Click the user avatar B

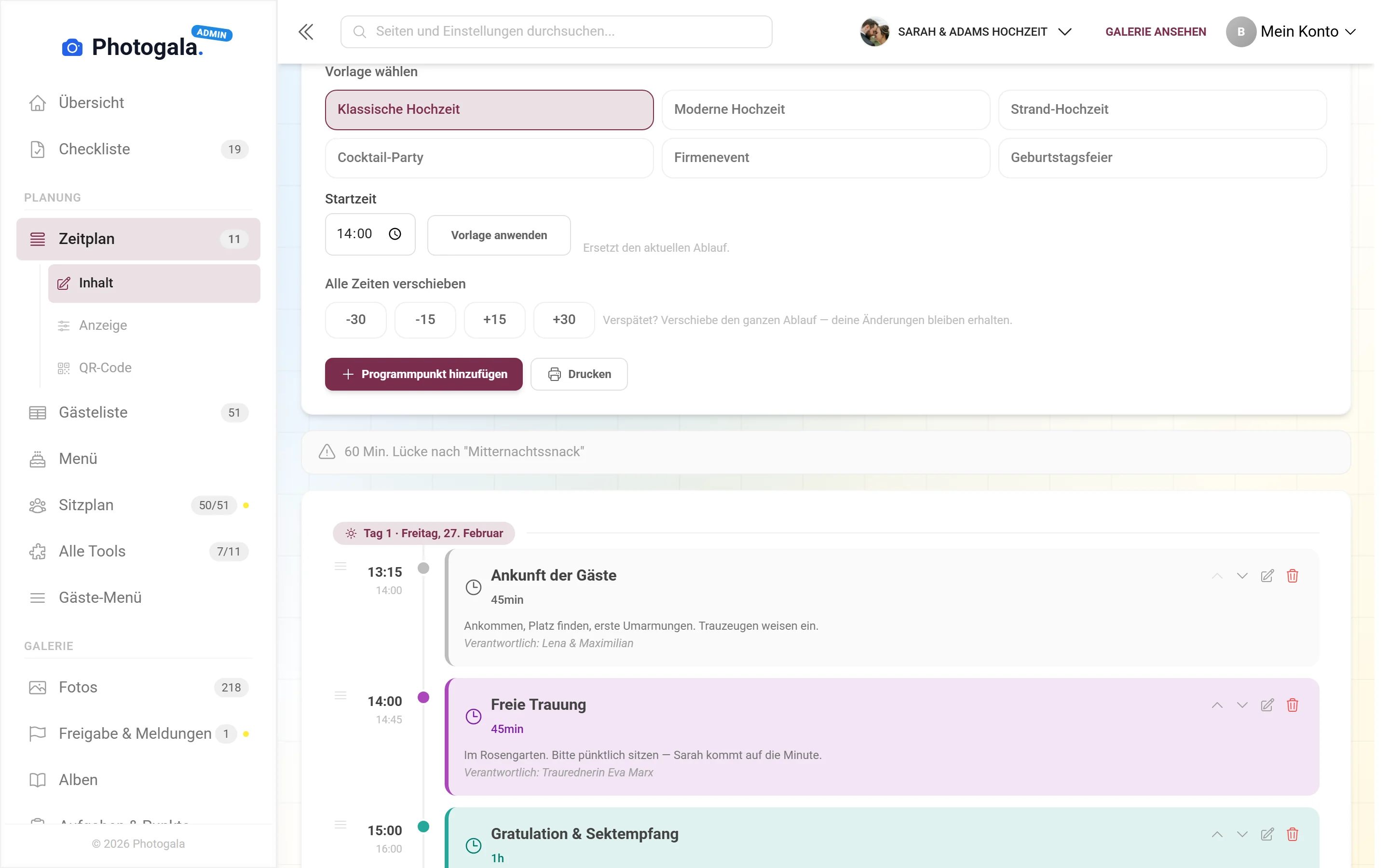[x=1241, y=31]
